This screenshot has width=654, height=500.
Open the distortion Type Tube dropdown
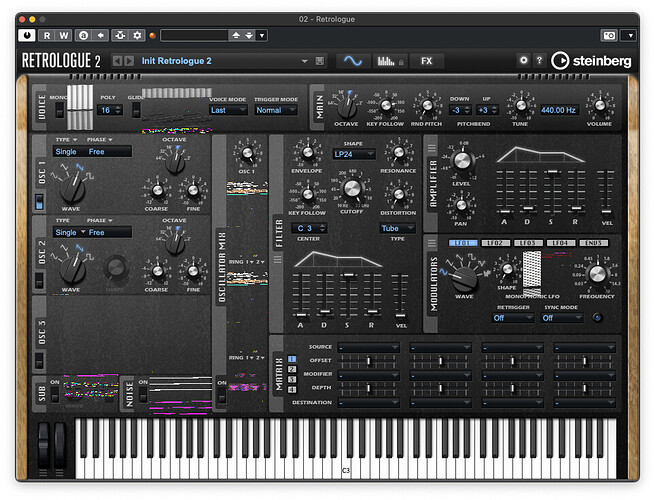(x=397, y=228)
